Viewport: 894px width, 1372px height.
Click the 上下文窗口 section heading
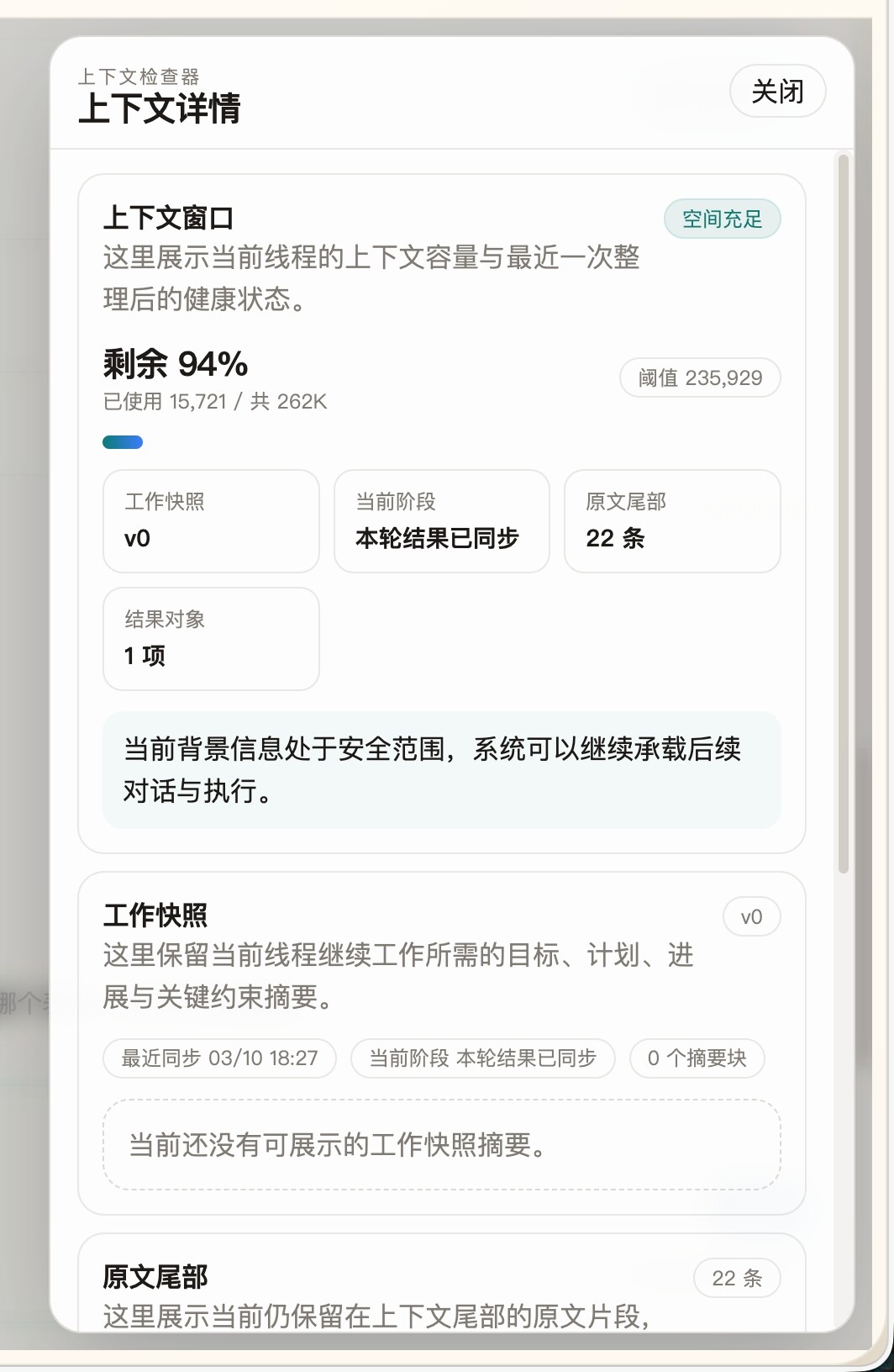pyautogui.click(x=168, y=219)
